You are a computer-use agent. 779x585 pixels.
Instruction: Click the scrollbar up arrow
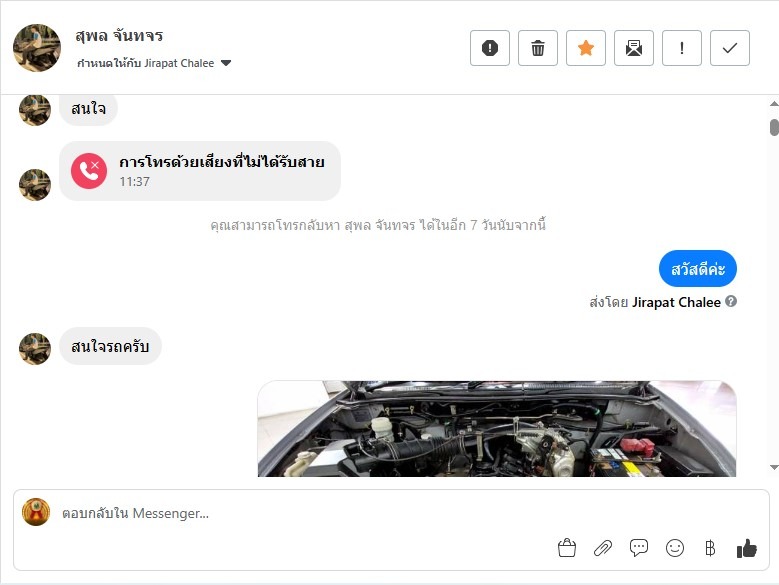[774, 104]
